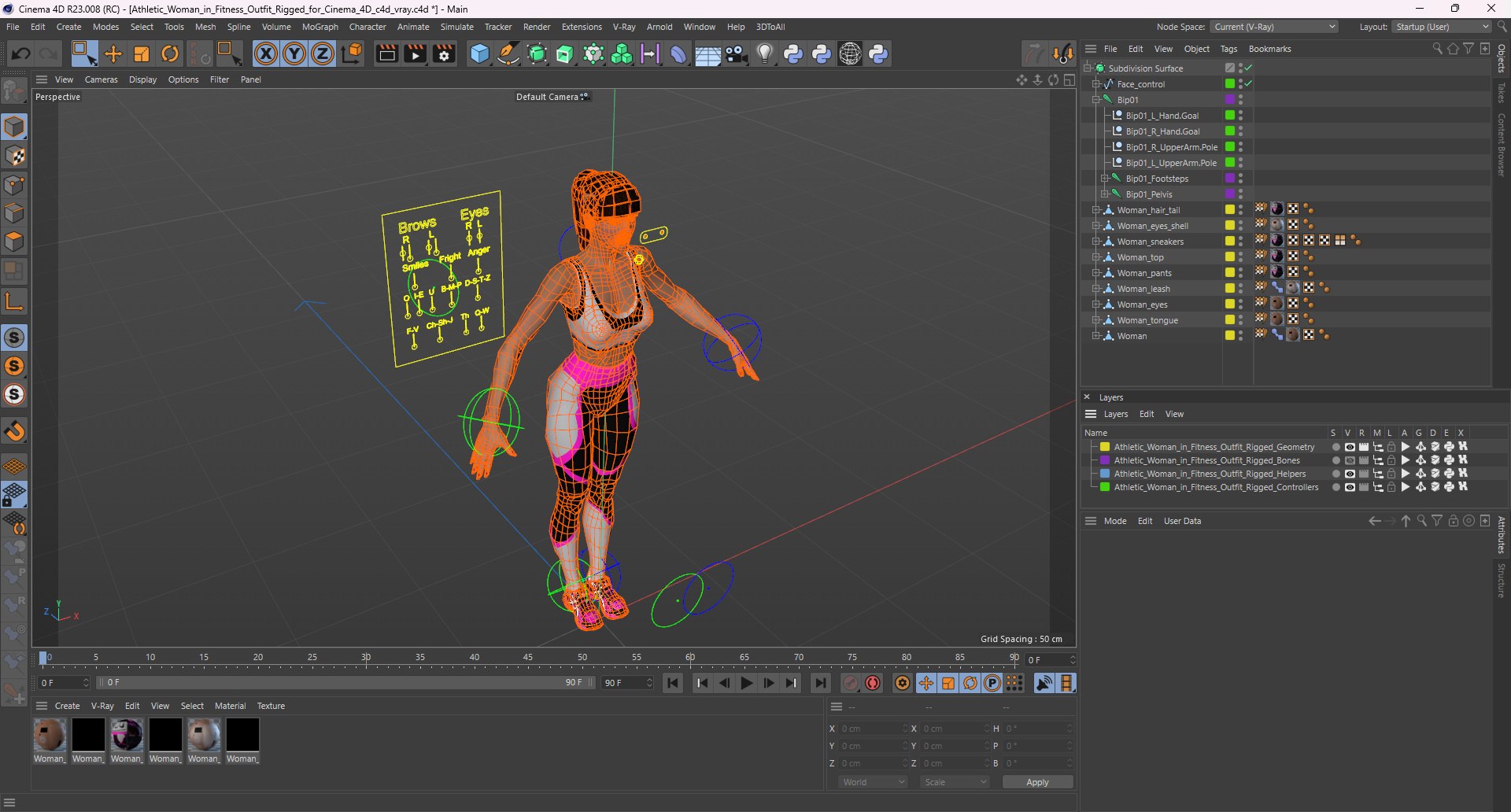Toggle visibility eye of Rigged_Geometry layer
This screenshot has width=1511, height=812.
pyautogui.click(x=1350, y=447)
